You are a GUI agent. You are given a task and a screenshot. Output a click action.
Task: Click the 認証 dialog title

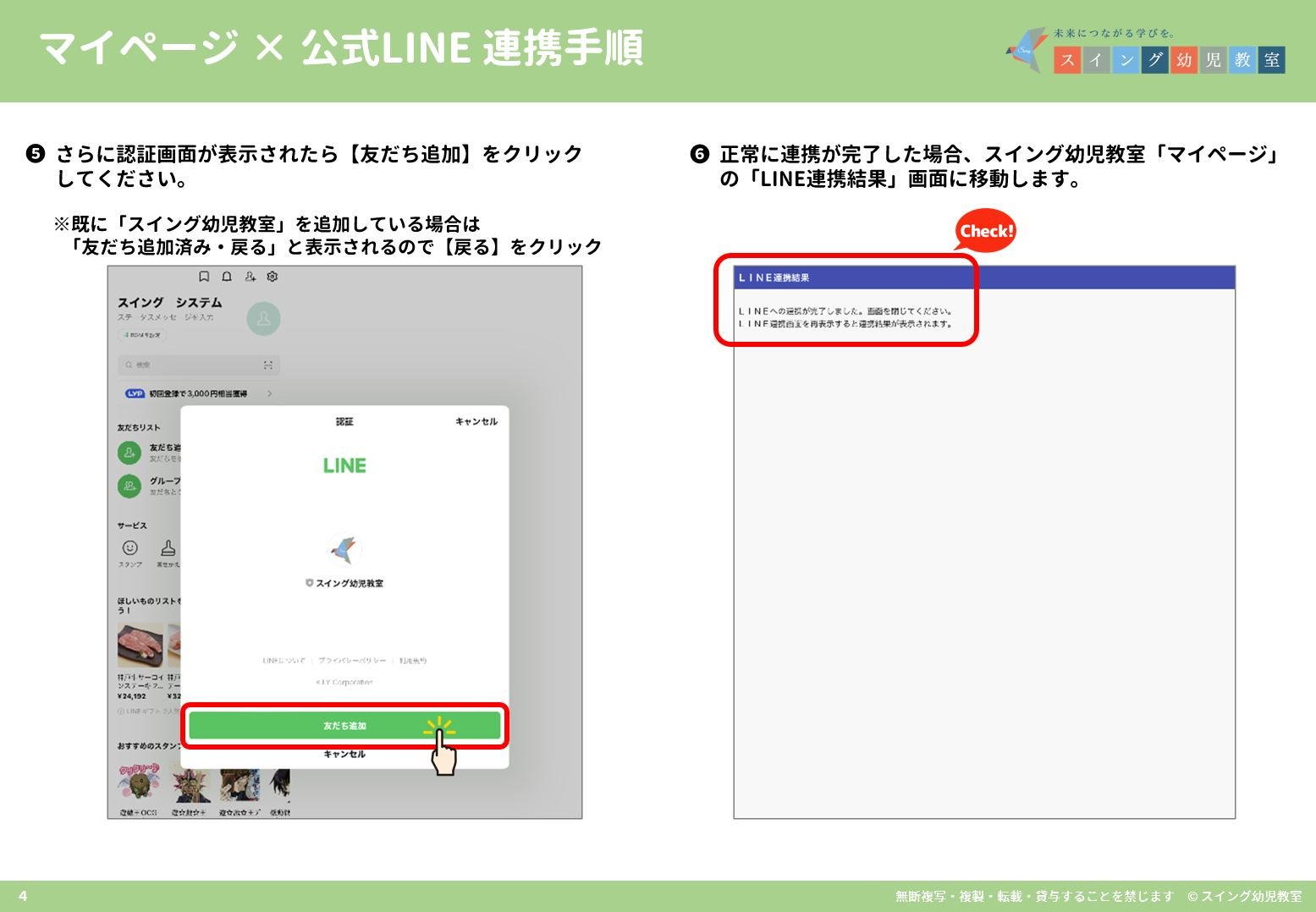tap(344, 421)
